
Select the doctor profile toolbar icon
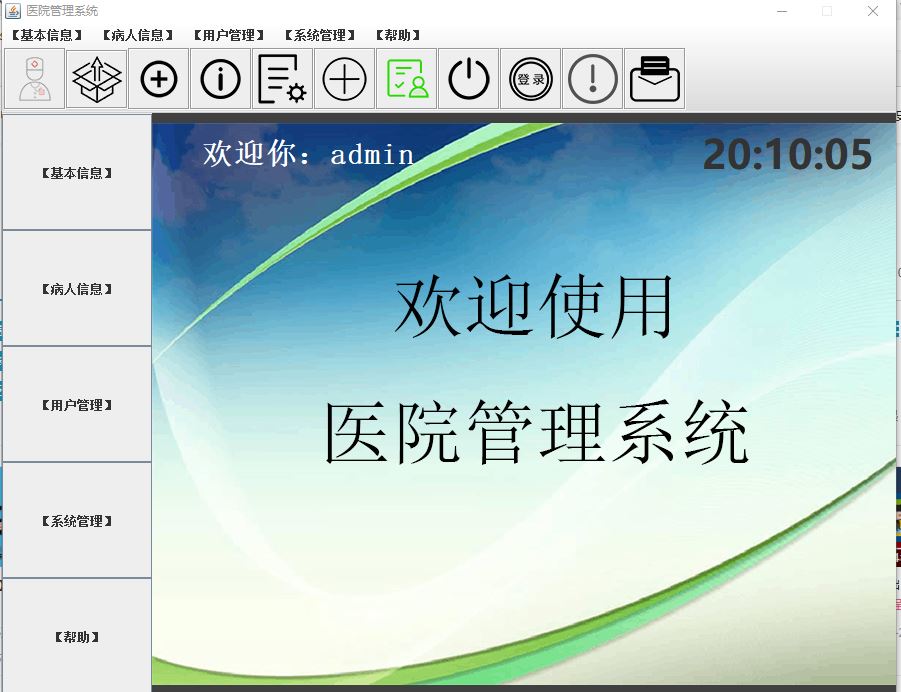coord(34,78)
